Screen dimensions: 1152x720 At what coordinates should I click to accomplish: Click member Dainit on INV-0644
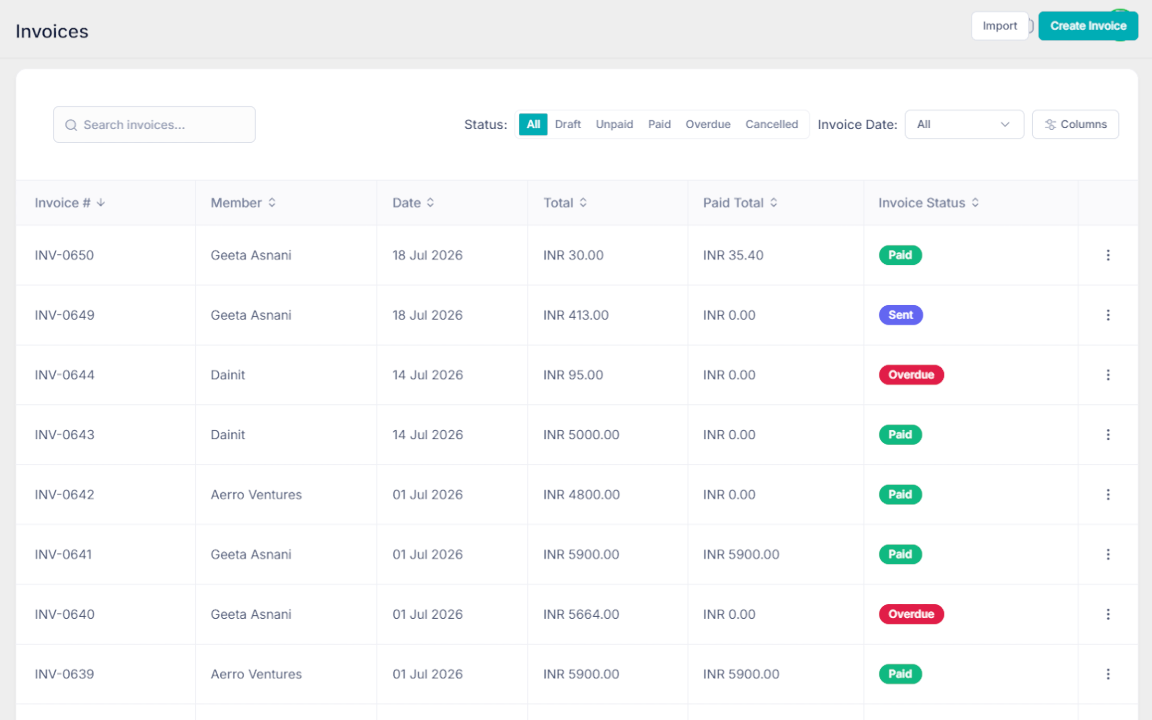228,375
